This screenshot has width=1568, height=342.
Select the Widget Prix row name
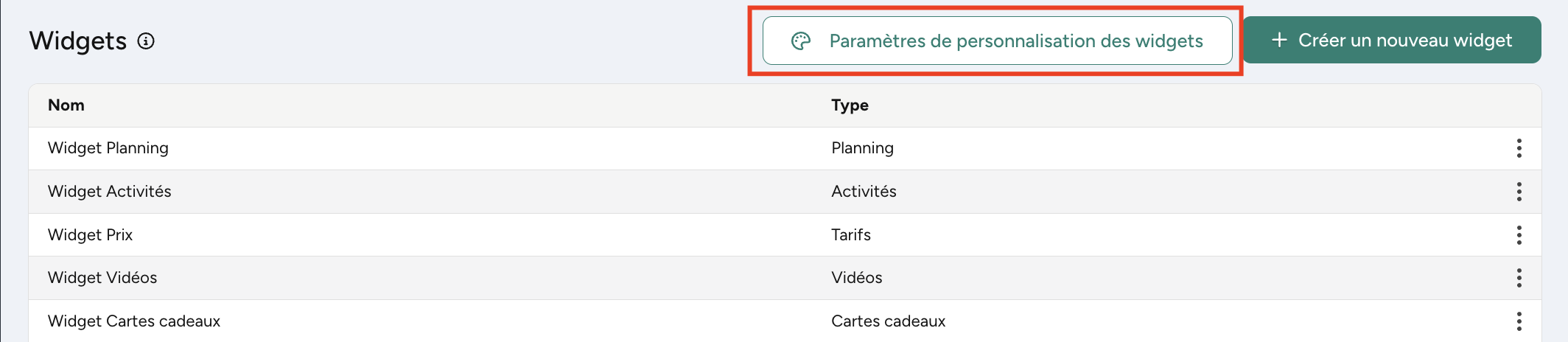91,235
